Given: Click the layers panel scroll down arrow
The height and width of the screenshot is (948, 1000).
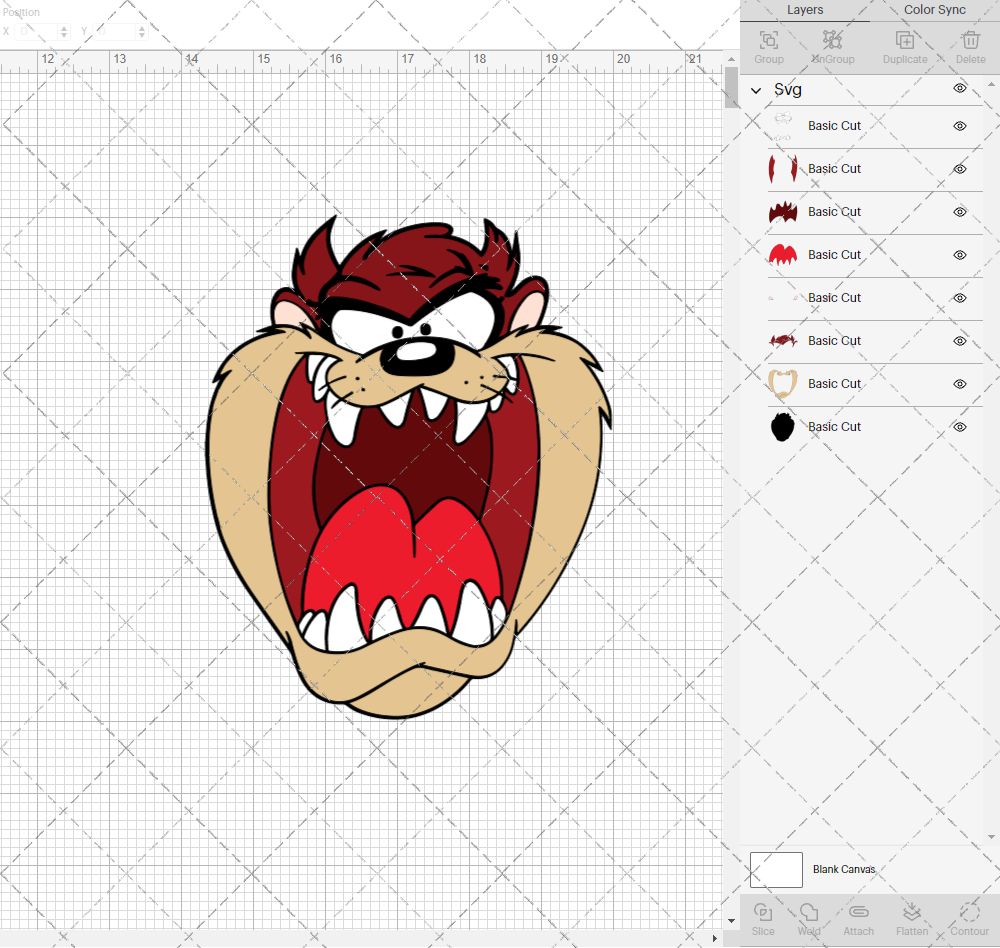Looking at the screenshot, I should coord(990,837).
